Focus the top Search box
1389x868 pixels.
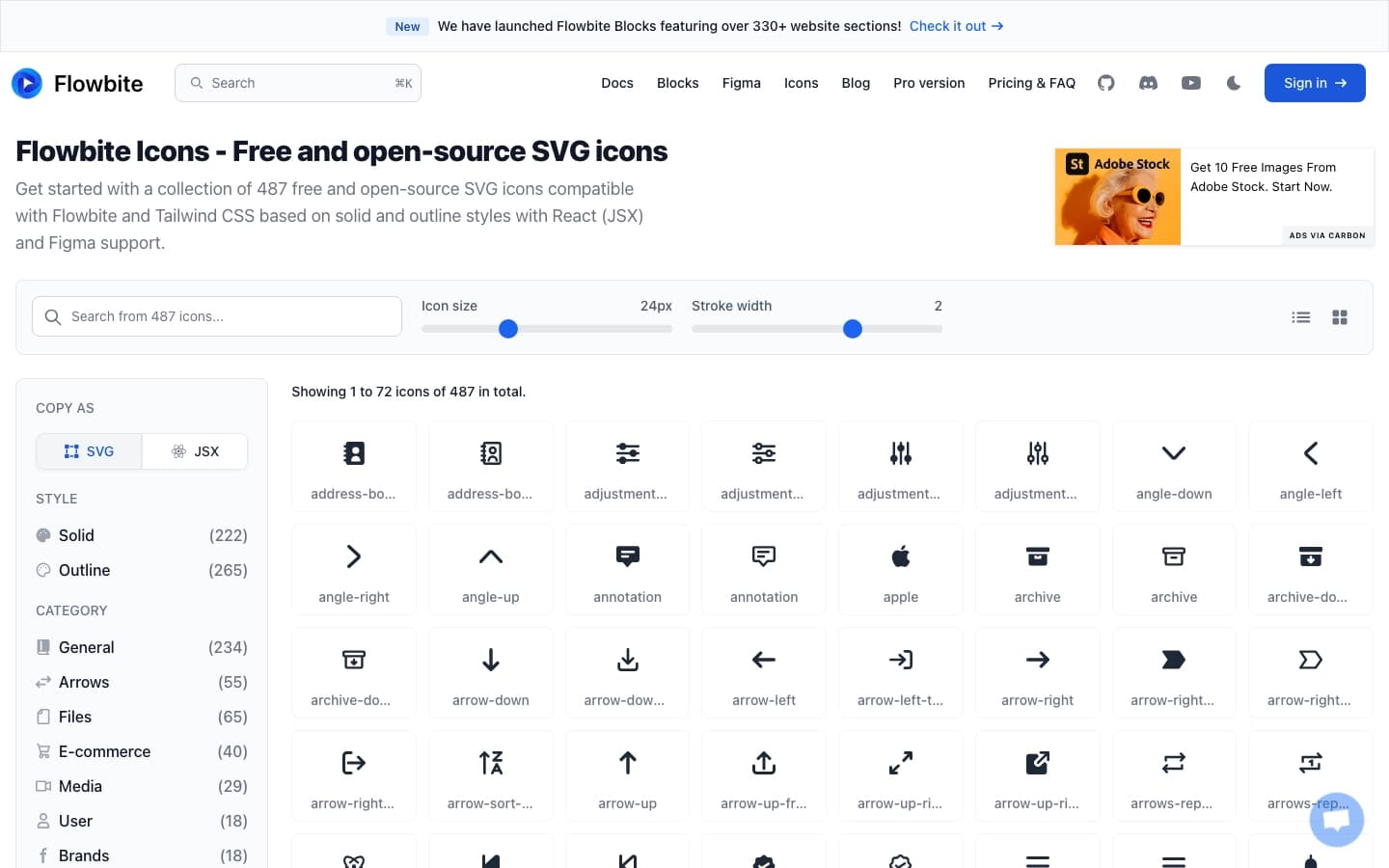click(x=298, y=83)
